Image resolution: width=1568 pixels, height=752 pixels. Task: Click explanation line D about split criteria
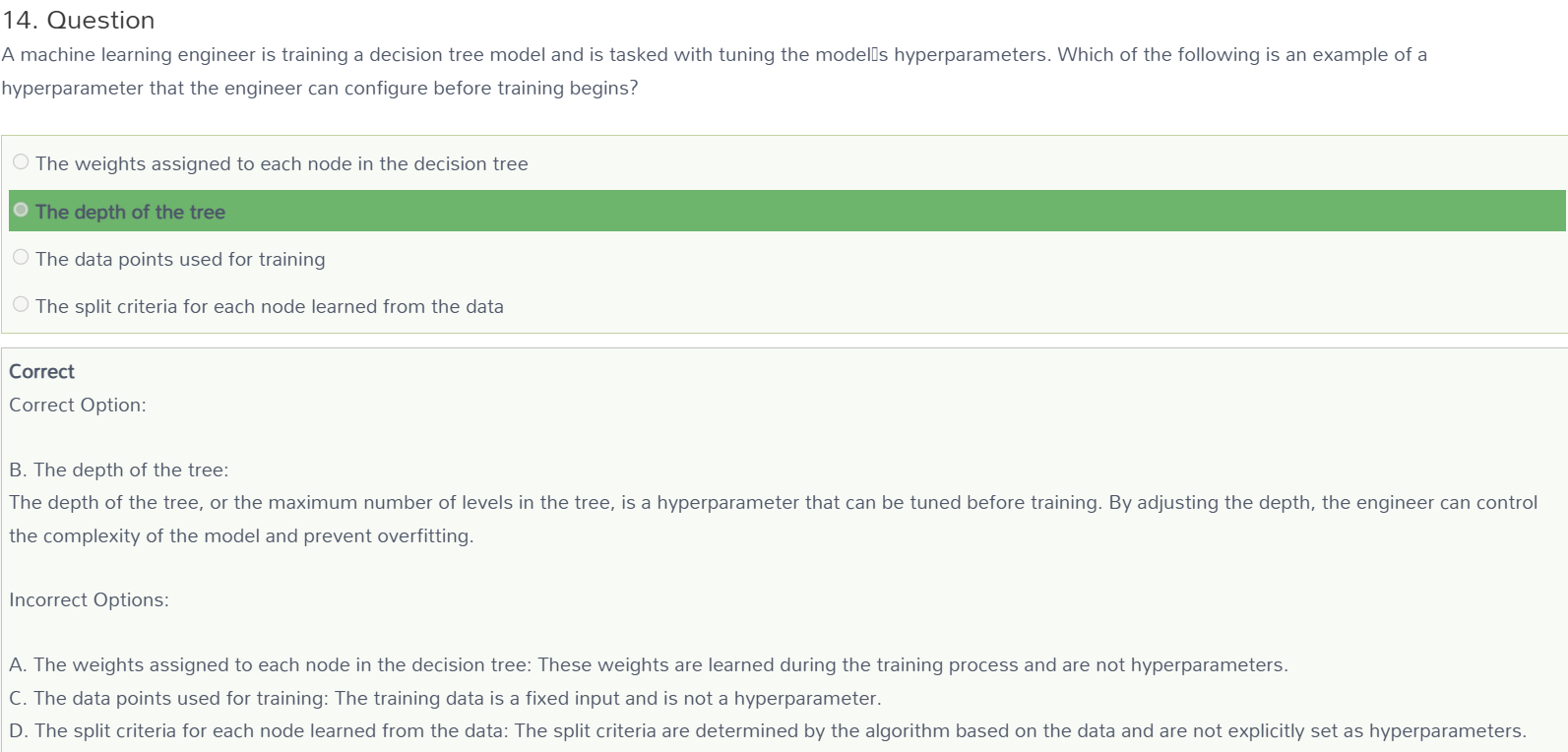[x=768, y=730]
